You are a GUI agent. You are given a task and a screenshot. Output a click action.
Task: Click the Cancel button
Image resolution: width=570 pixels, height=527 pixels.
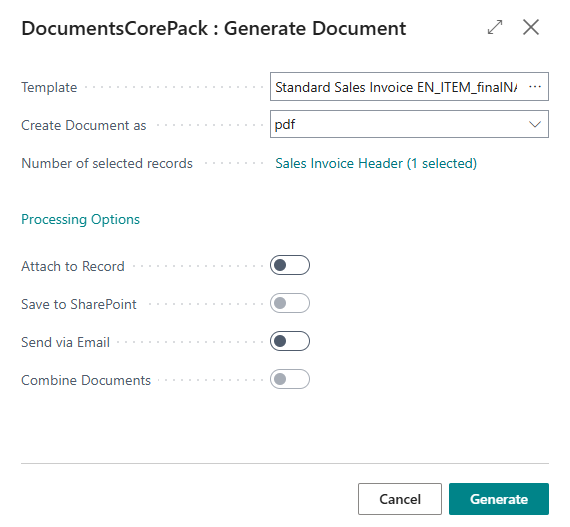coord(400,499)
